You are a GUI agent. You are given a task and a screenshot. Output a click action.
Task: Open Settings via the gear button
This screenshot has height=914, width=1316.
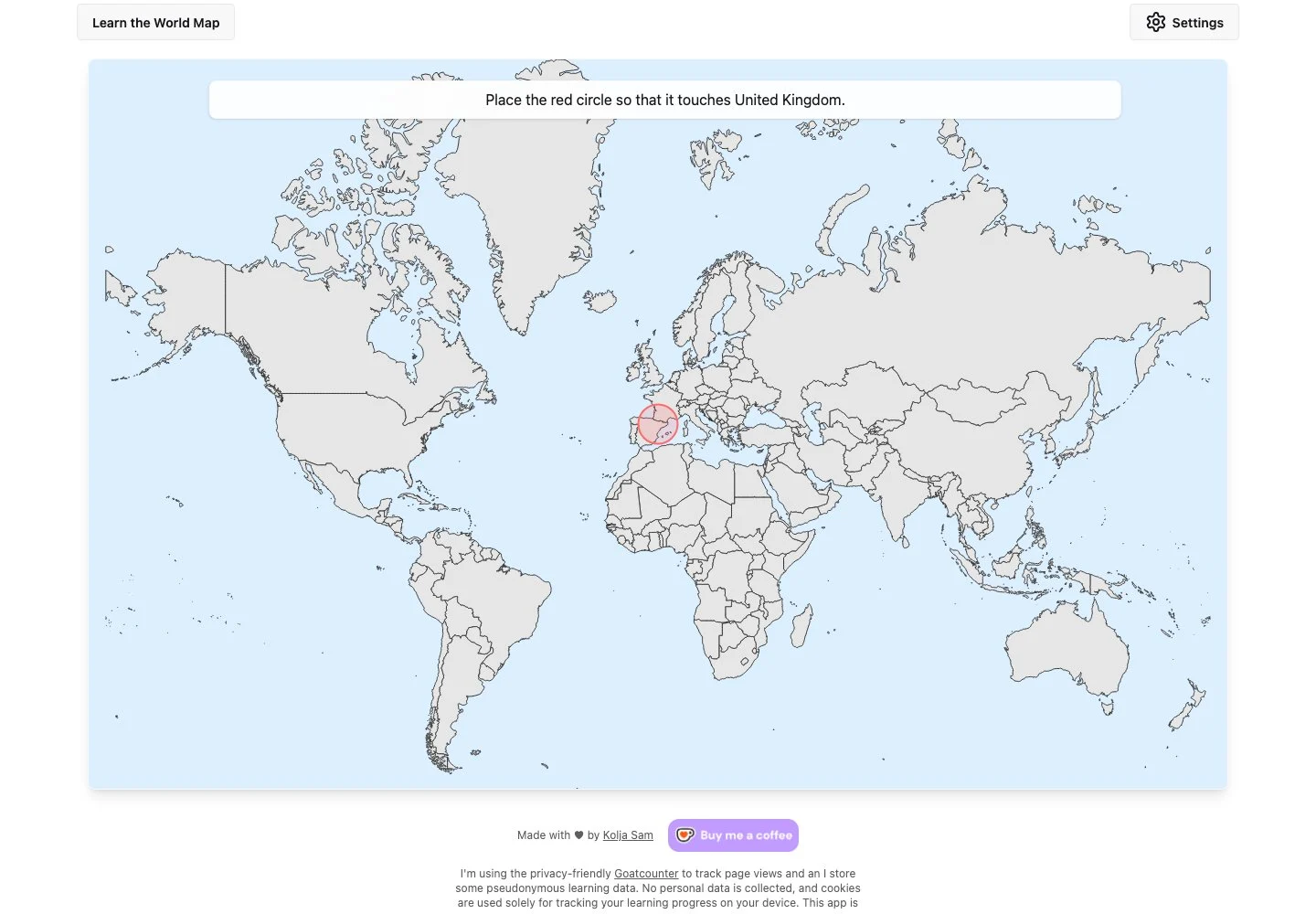1183,23
